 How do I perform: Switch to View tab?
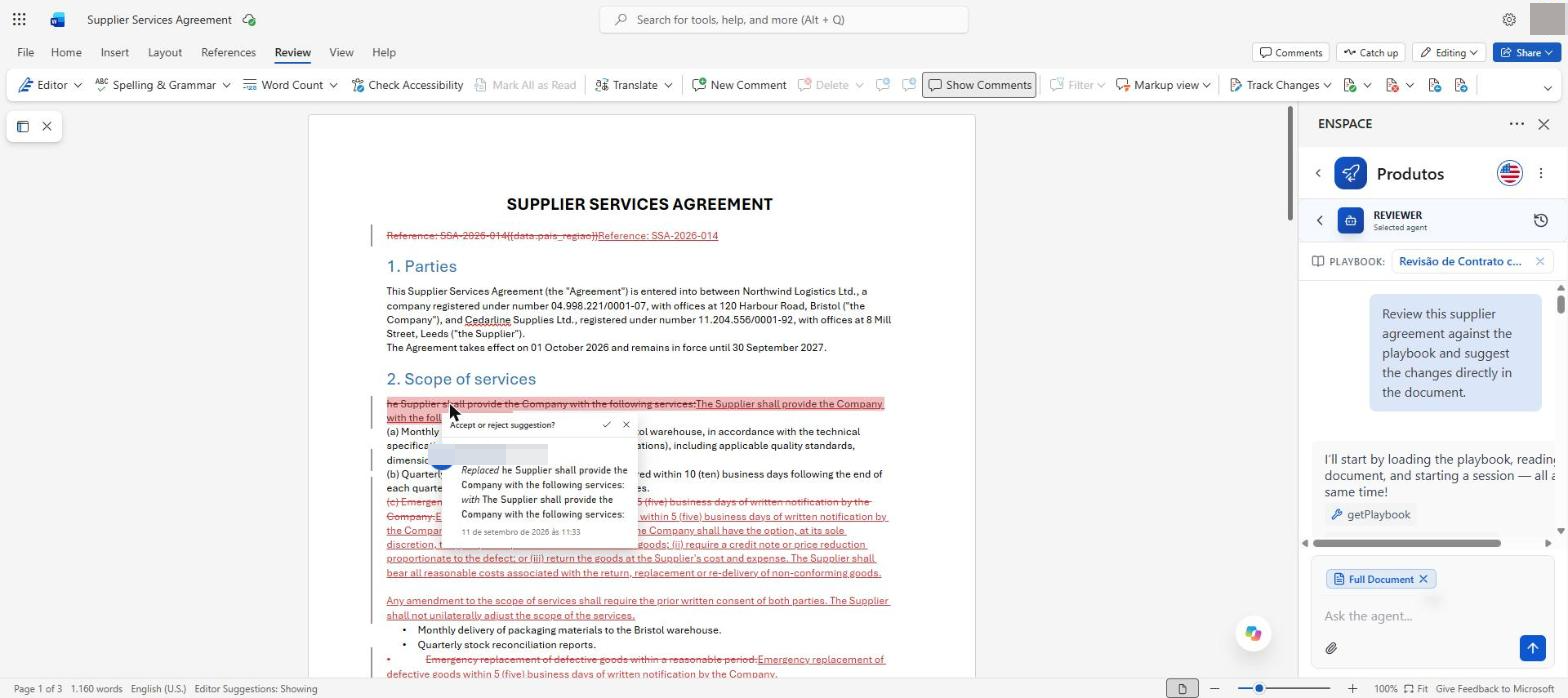pos(341,52)
